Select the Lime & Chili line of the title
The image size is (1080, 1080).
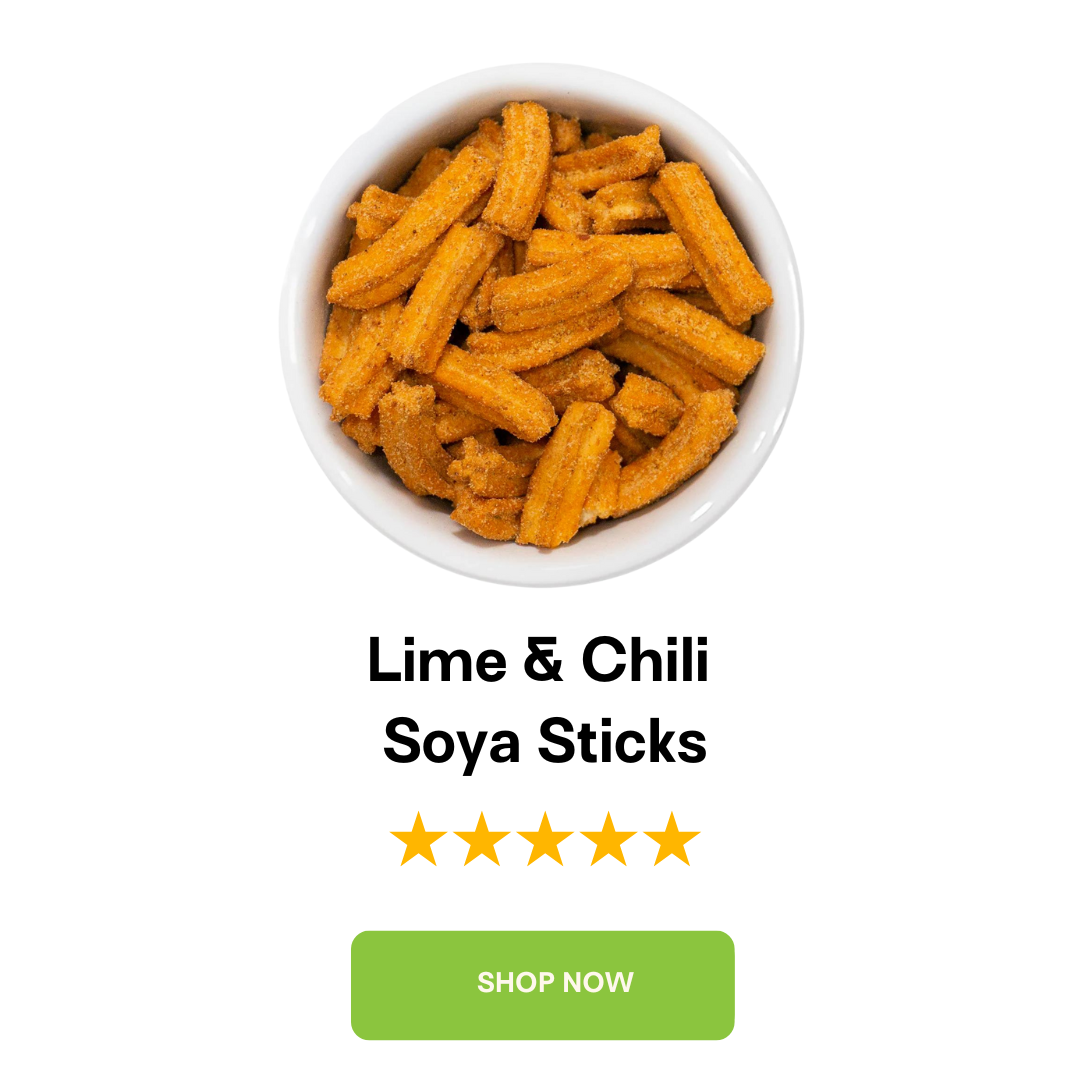pos(539,659)
